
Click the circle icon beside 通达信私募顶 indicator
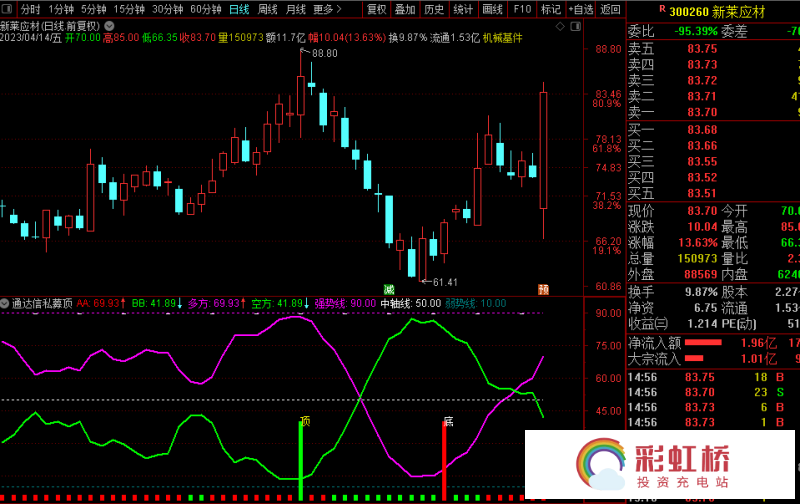tap(6, 302)
